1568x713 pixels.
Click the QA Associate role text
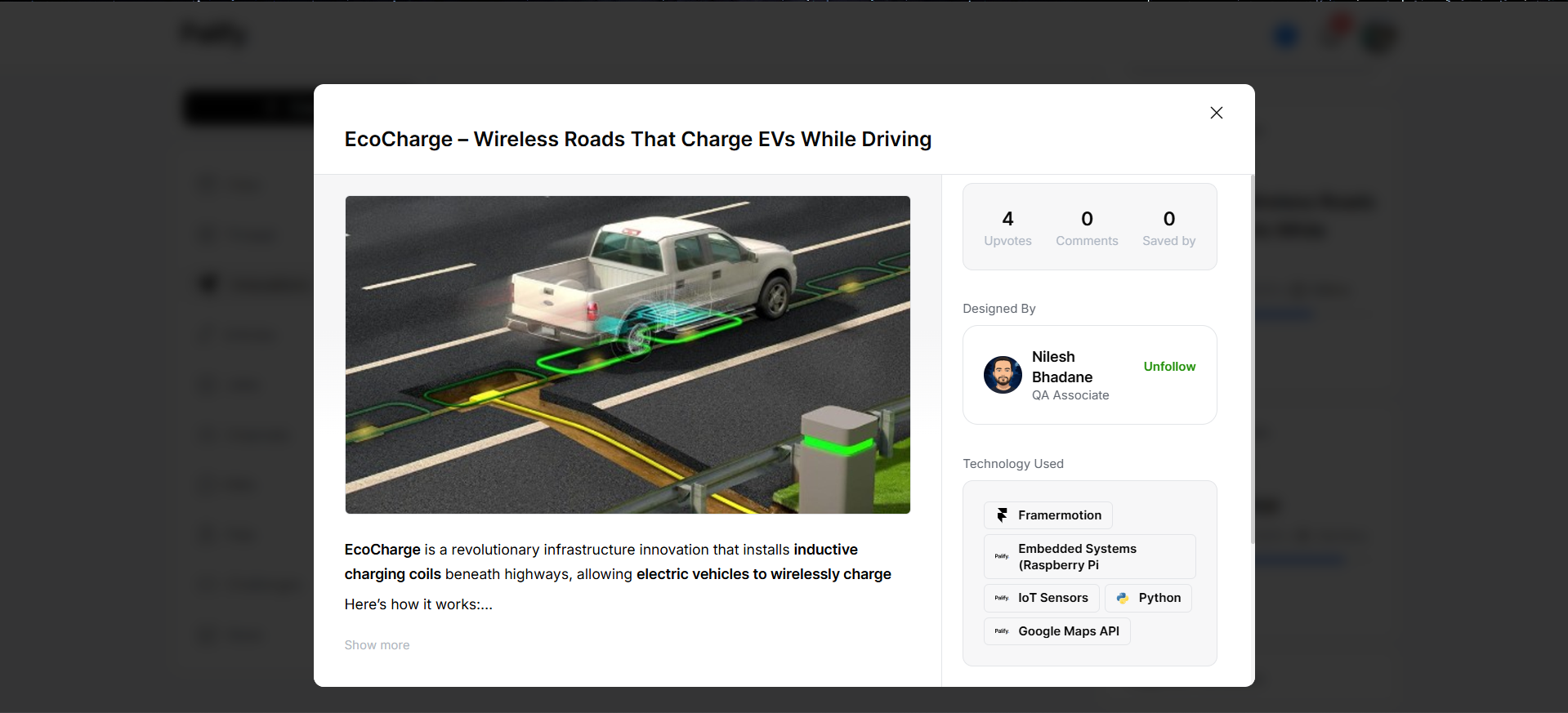coord(1070,395)
